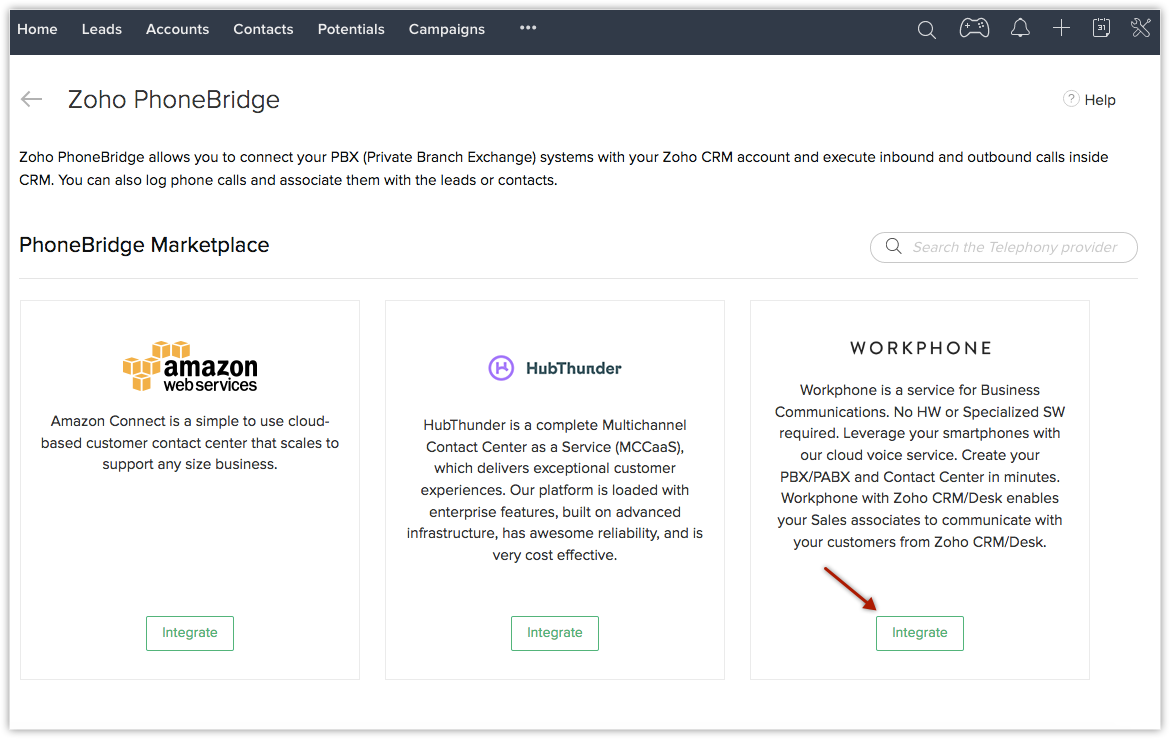Screen dimensions: 1170x739
Task: Click the magnifier inside telephony search box
Action: click(x=893, y=246)
